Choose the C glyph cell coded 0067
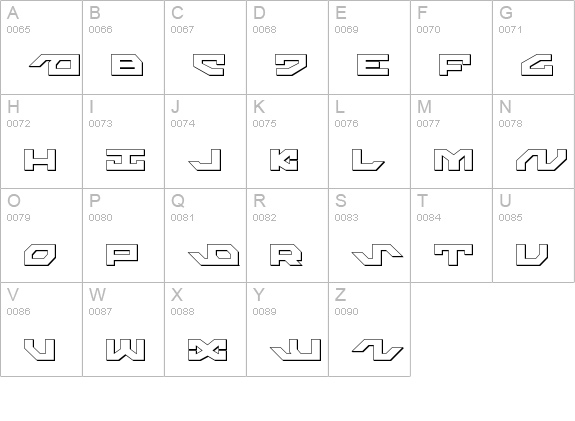Viewport: 575px width, 421px height. point(205,47)
